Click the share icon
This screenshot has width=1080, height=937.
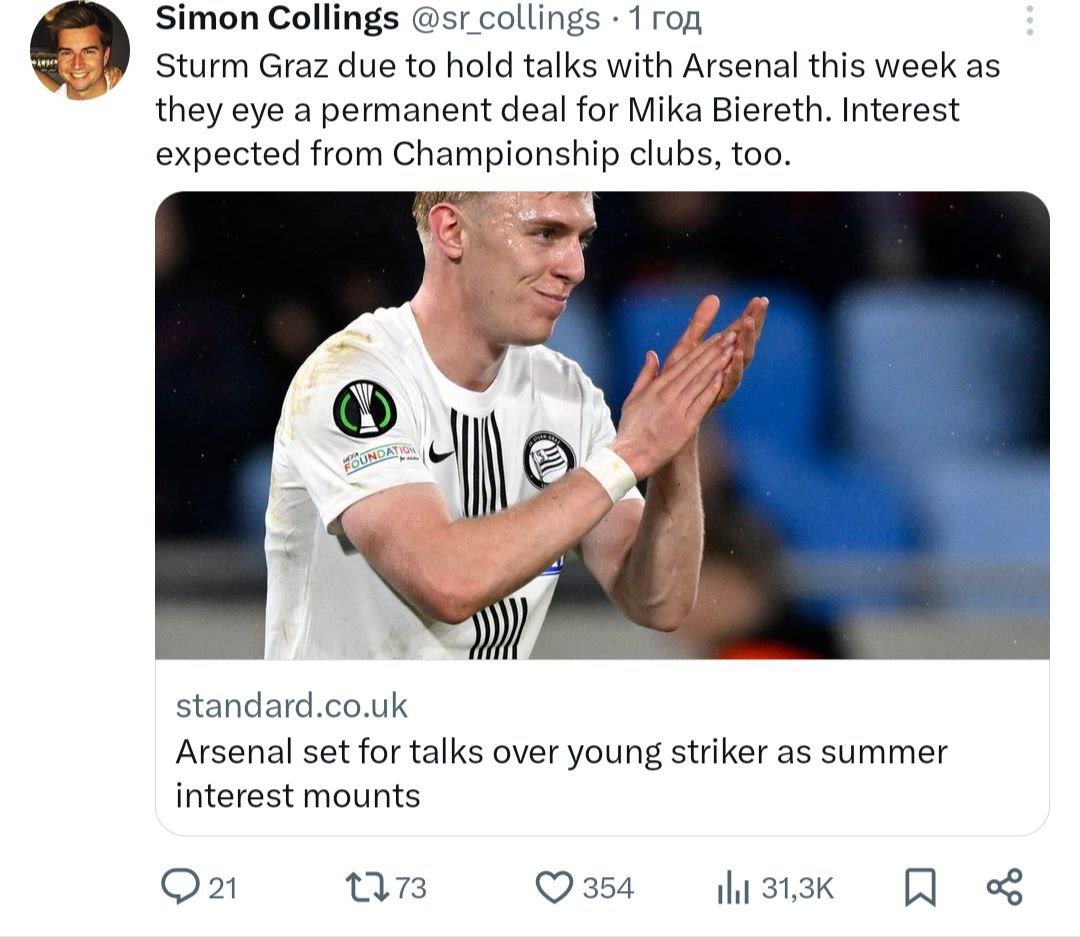[1004, 887]
